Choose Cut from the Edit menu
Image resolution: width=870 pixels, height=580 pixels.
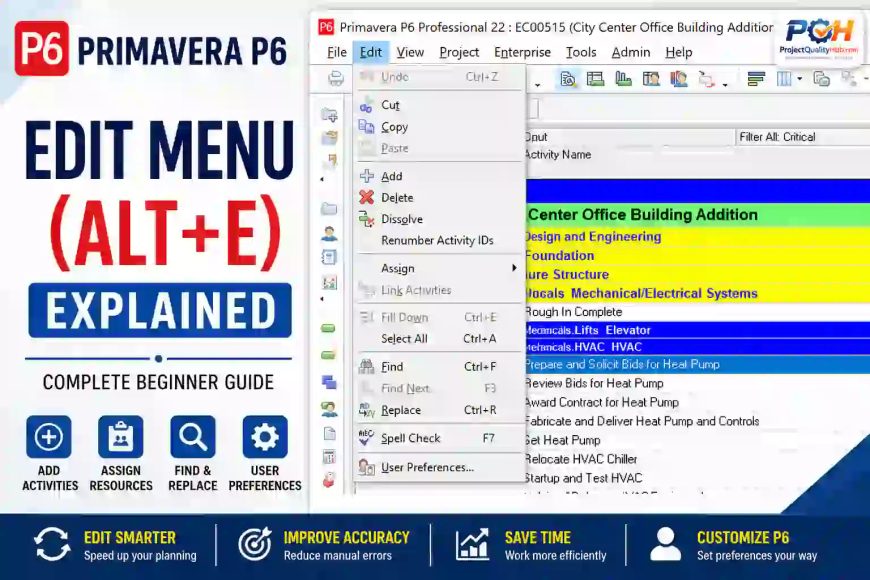[439, 105]
